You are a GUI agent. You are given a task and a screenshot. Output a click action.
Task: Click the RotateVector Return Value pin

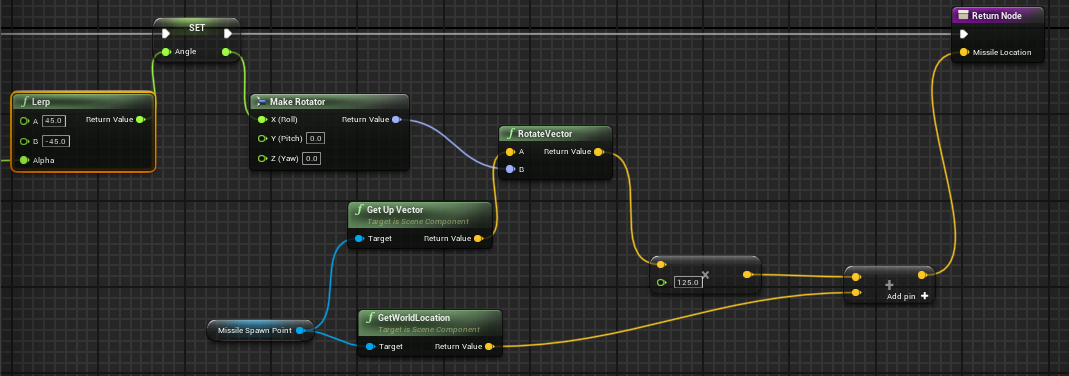coord(598,152)
